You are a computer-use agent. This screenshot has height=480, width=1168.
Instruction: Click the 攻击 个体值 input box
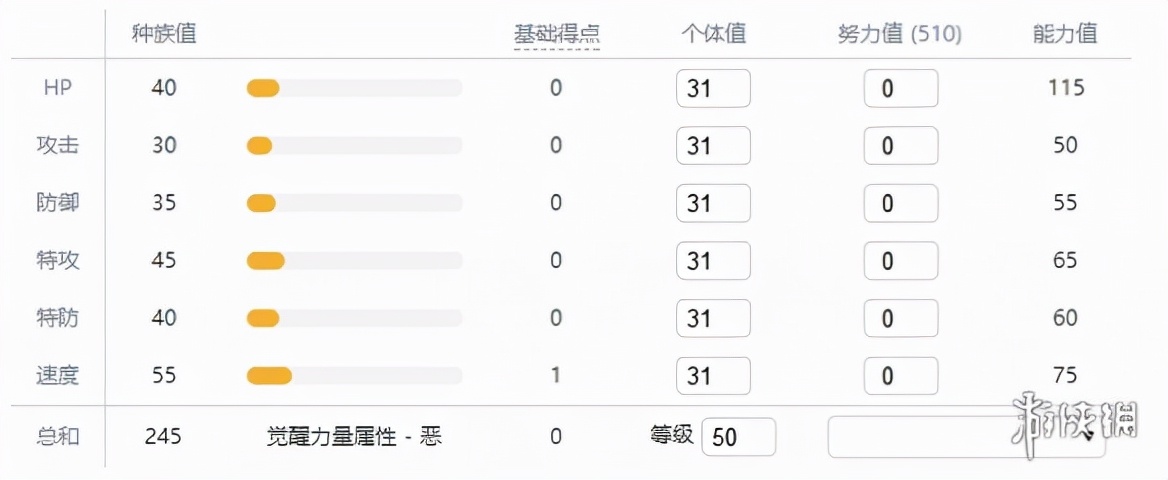click(x=713, y=145)
